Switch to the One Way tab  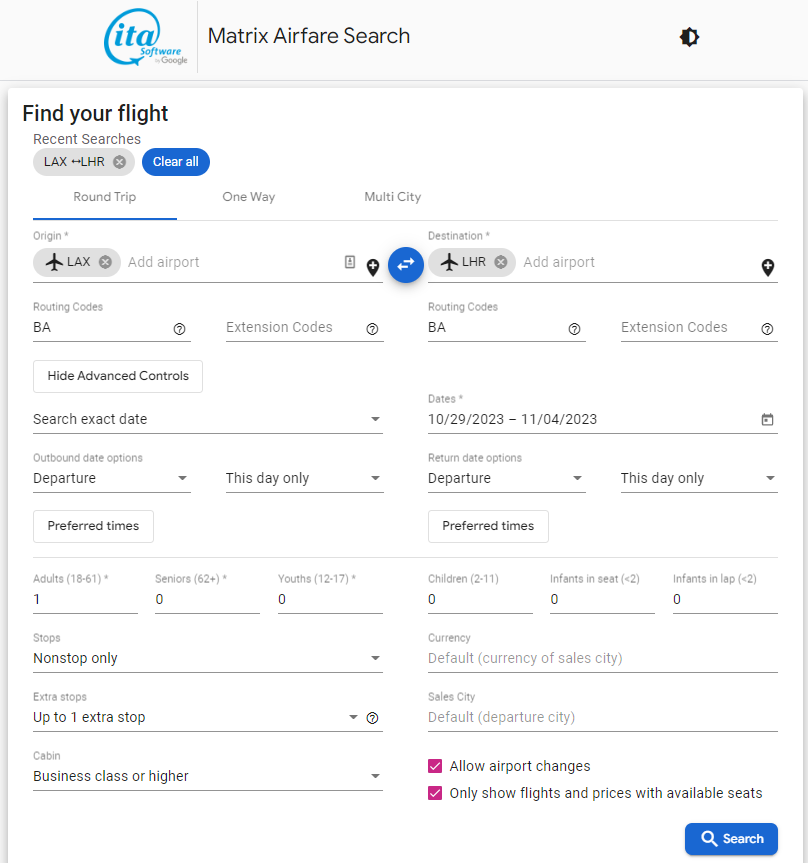pos(249,197)
